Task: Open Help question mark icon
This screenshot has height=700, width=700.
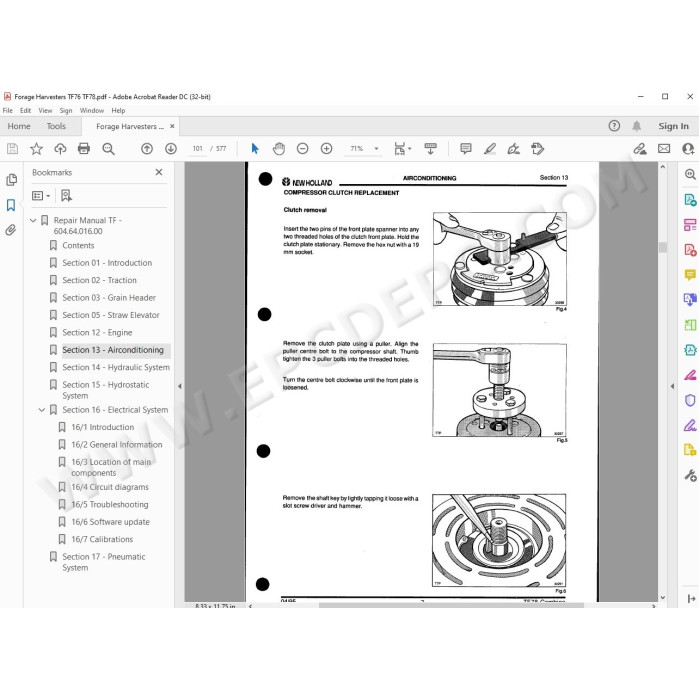Action: coord(614,126)
